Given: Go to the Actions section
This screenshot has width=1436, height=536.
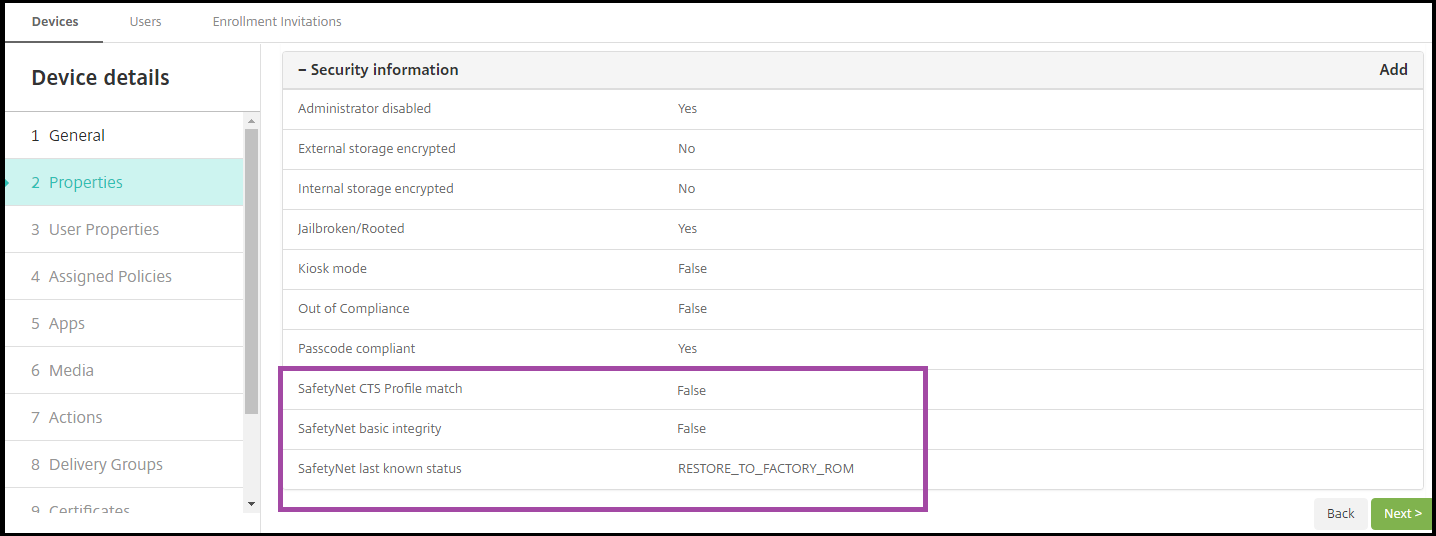Looking at the screenshot, I should [75, 418].
